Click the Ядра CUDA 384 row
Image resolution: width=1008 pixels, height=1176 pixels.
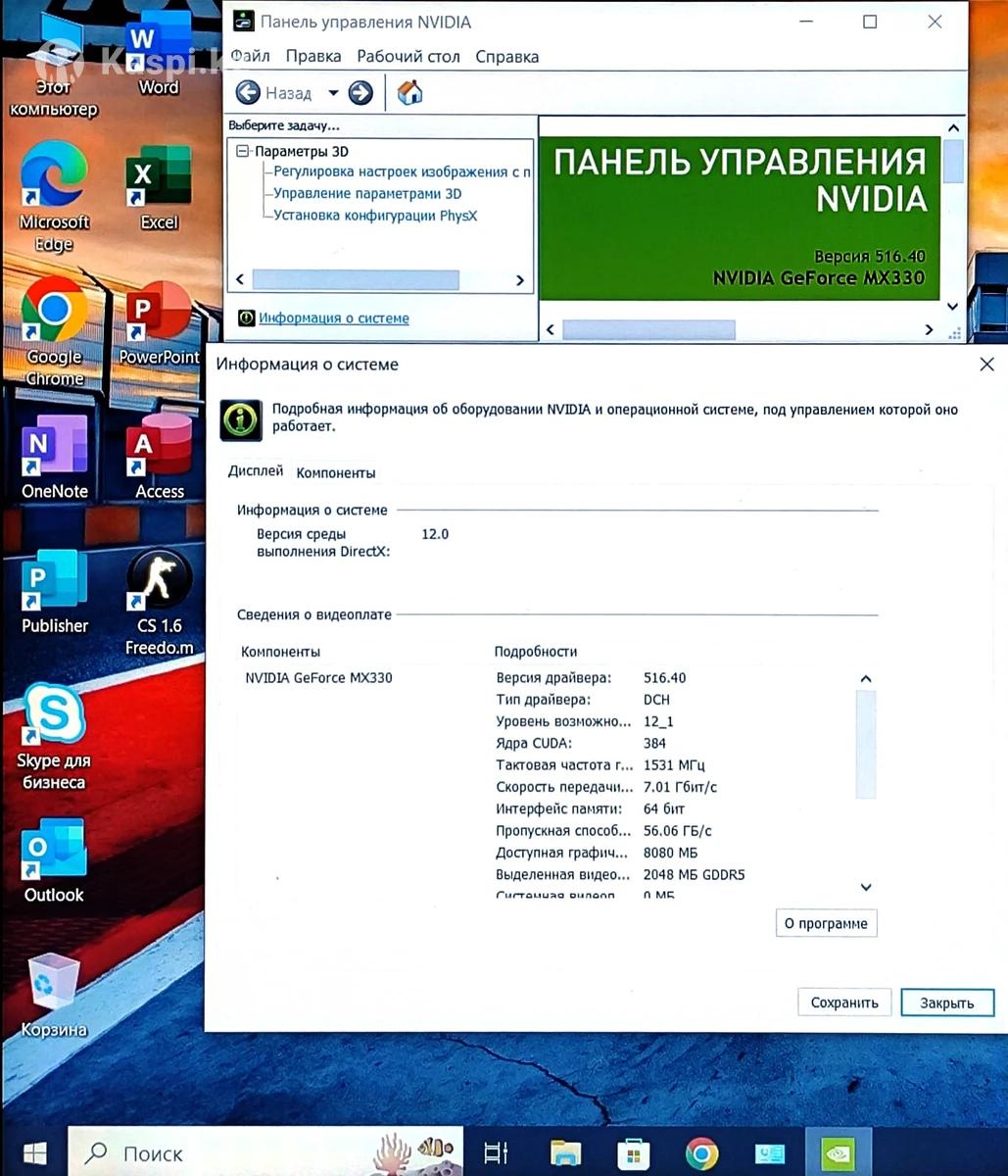coord(582,743)
